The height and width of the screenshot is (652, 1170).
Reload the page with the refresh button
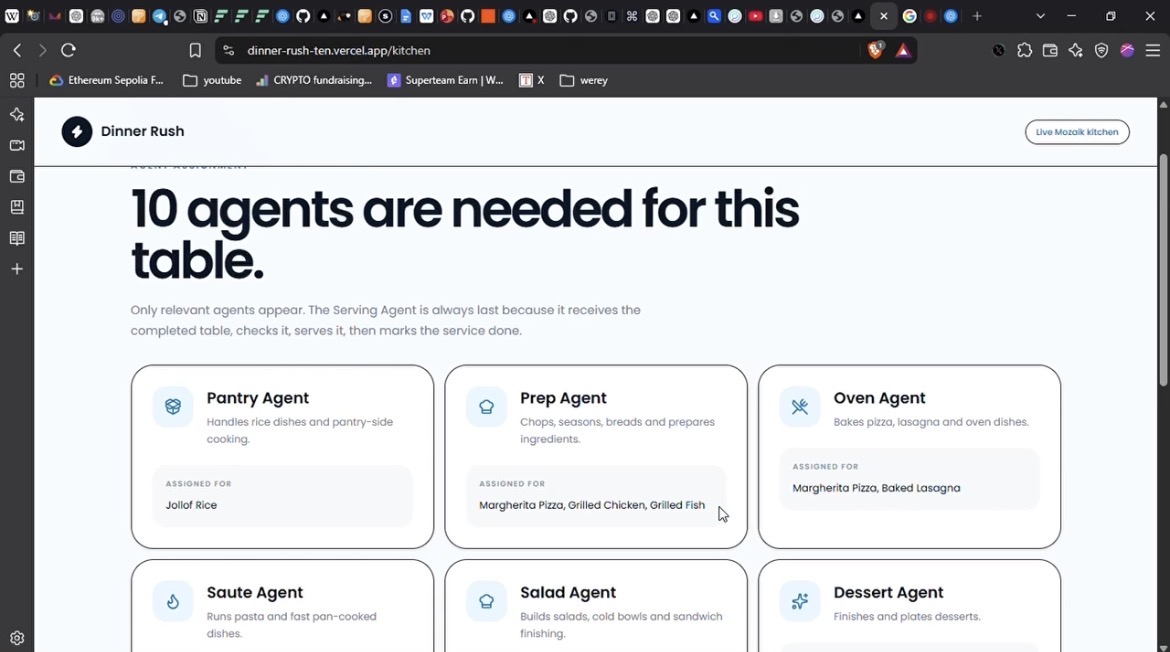pos(69,50)
